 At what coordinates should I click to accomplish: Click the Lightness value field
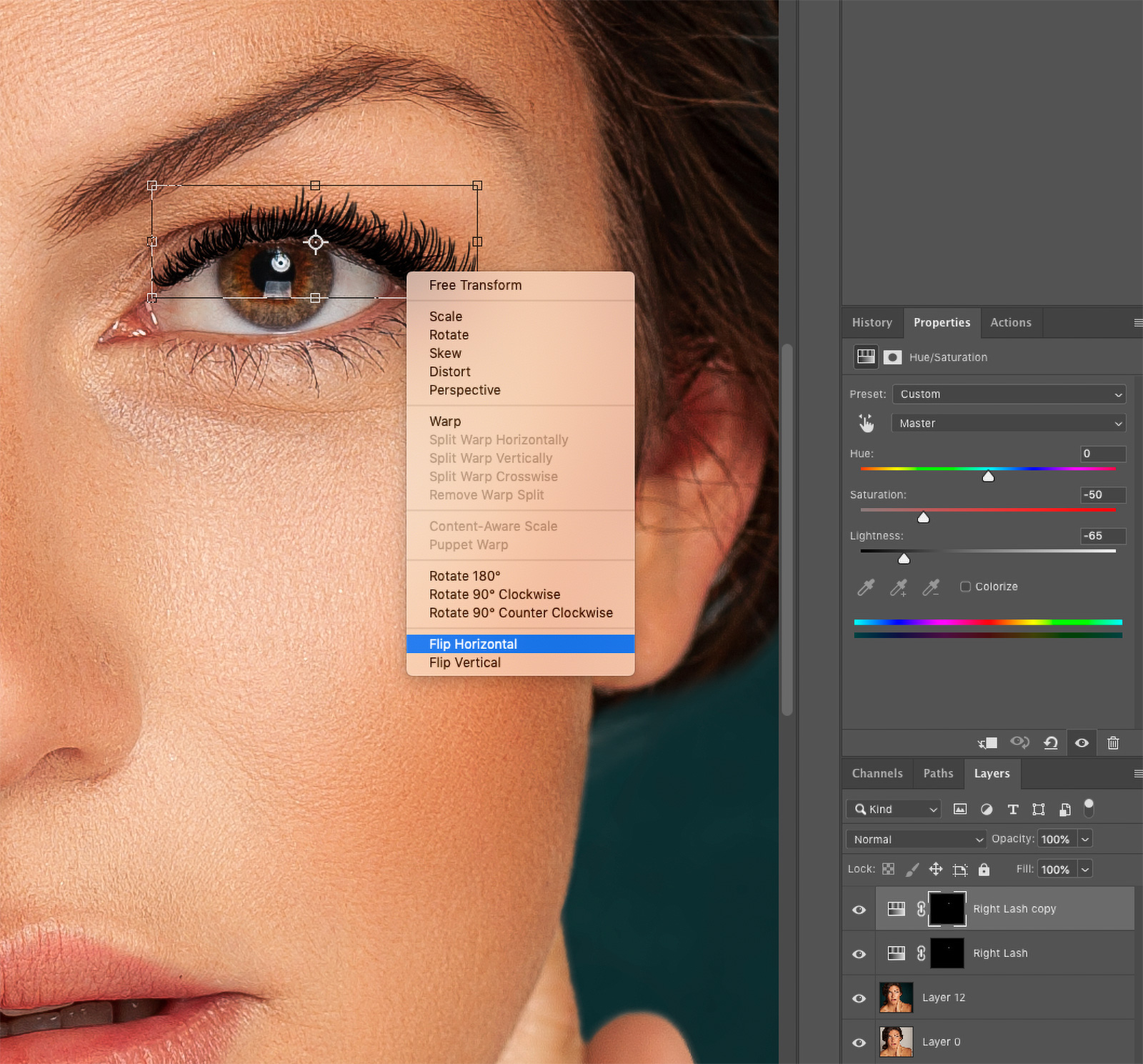1103,536
